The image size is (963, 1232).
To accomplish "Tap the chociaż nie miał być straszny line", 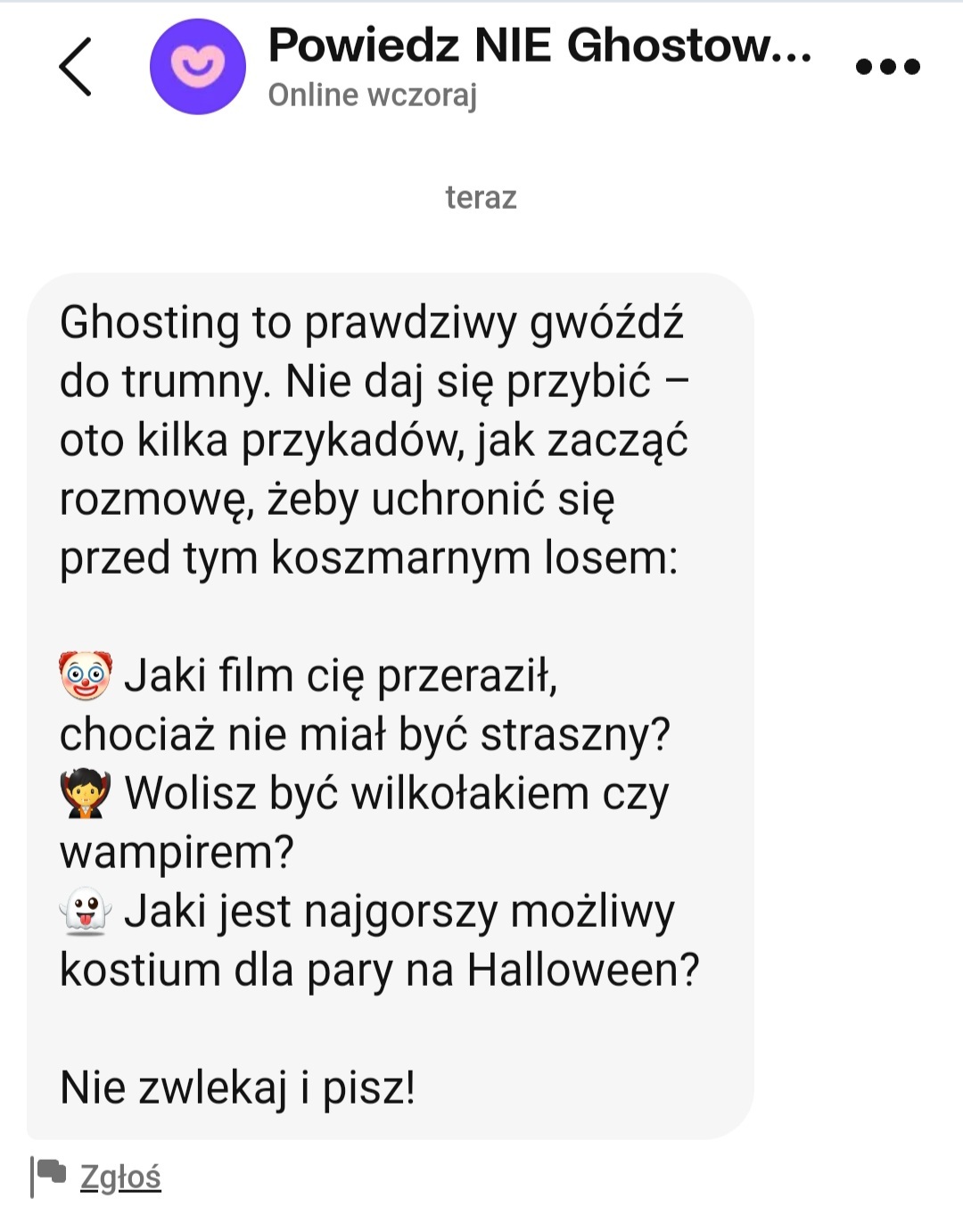I will (364, 734).
